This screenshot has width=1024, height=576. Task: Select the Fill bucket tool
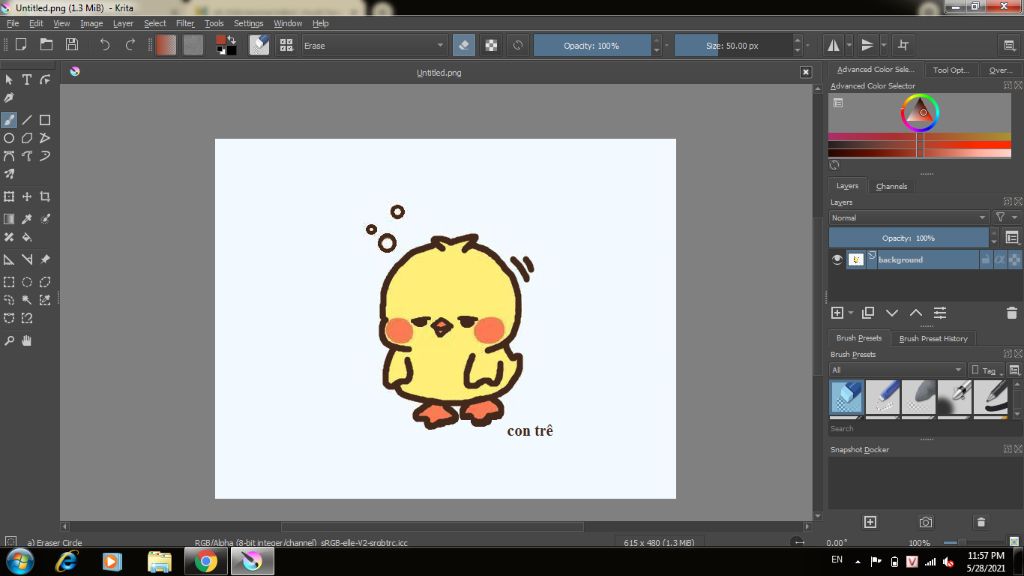pos(27,237)
